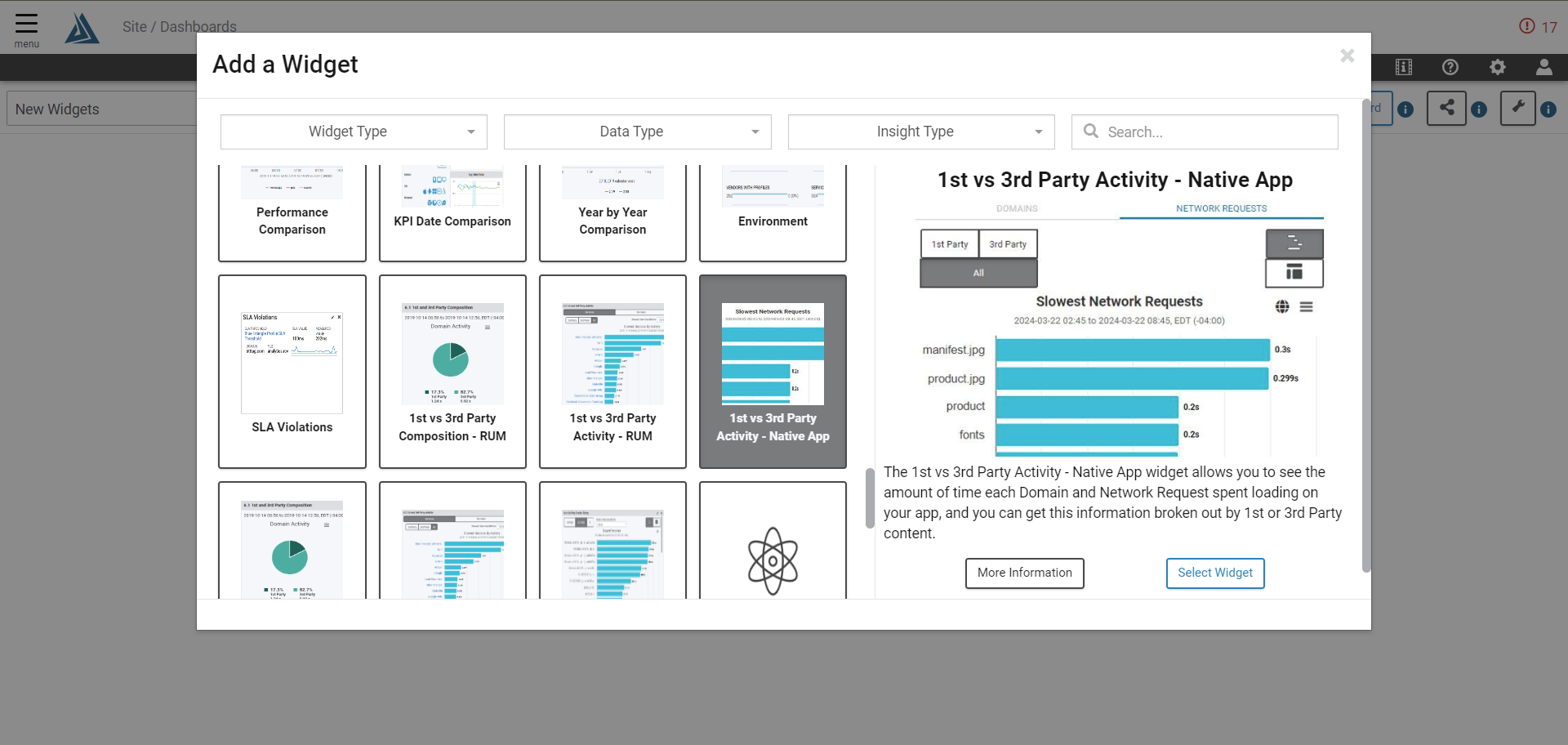
Task: Click the search magnifier icon
Action: pos(1090,131)
